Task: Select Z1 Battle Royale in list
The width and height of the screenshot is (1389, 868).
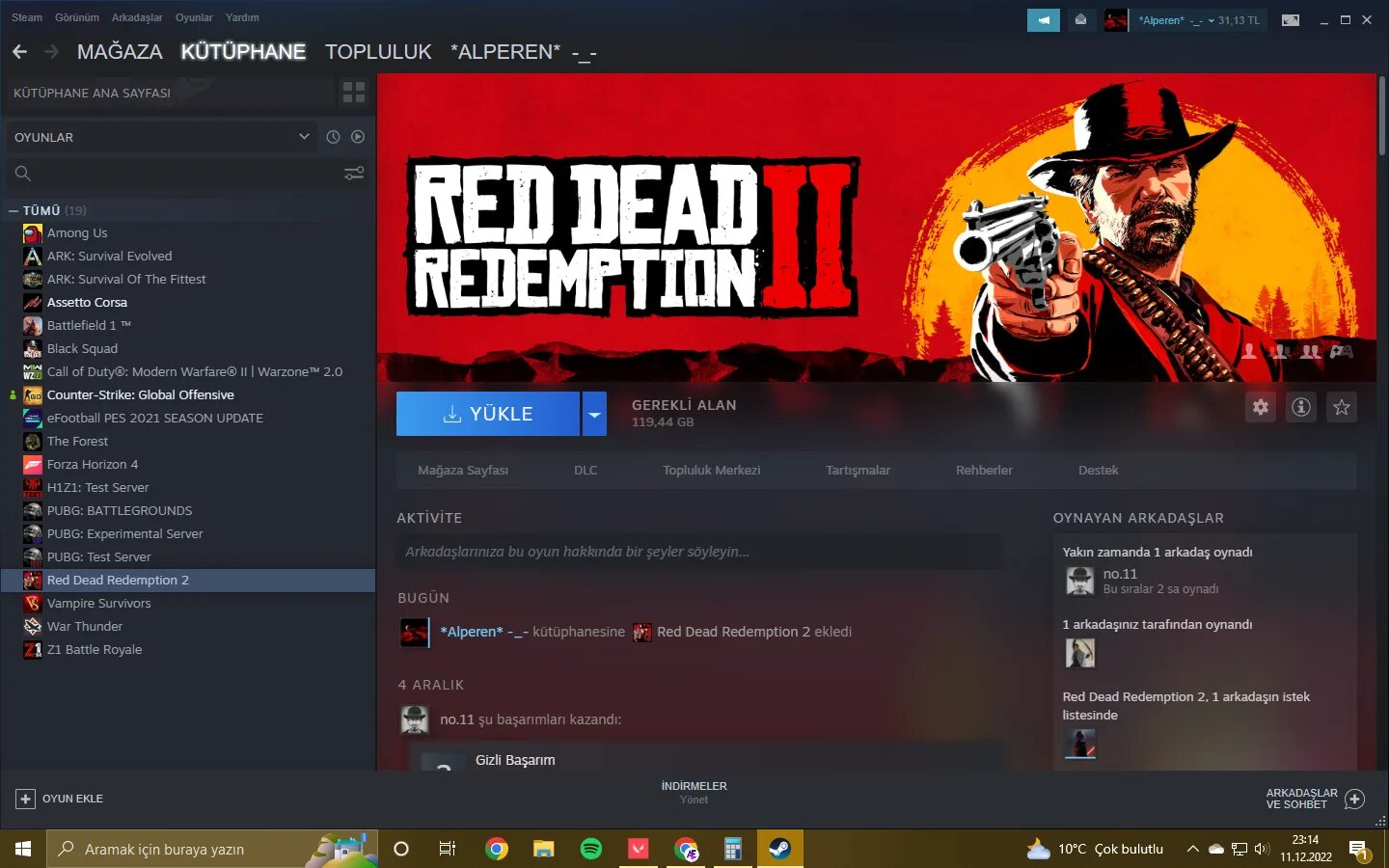Action: coord(188,649)
